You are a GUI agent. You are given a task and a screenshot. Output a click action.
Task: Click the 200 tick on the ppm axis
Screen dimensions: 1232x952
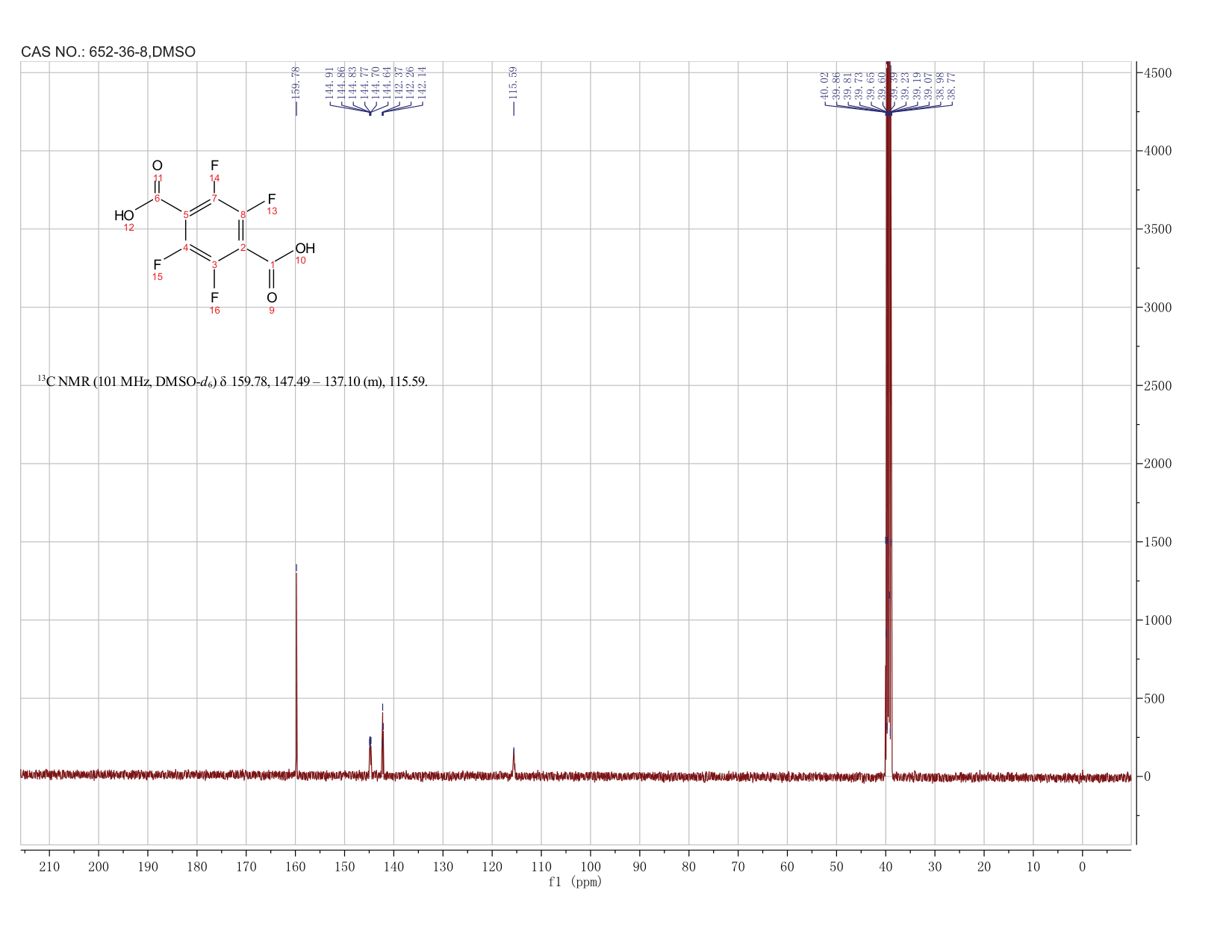tap(99, 867)
